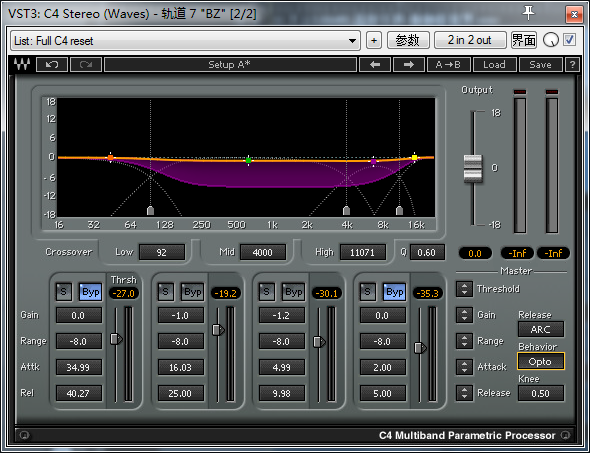Click band 1 Attk field 34.99
Image resolution: width=590 pixels, height=453 pixels.
pyautogui.click(x=79, y=367)
